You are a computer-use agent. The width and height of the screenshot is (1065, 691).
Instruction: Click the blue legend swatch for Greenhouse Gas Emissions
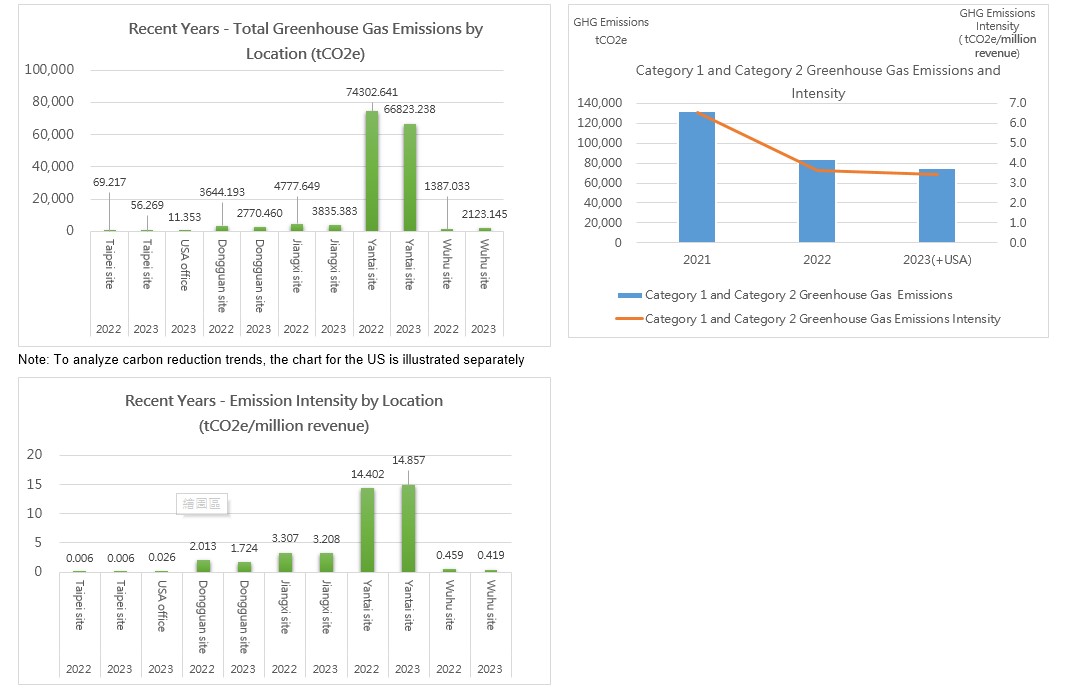coord(629,296)
